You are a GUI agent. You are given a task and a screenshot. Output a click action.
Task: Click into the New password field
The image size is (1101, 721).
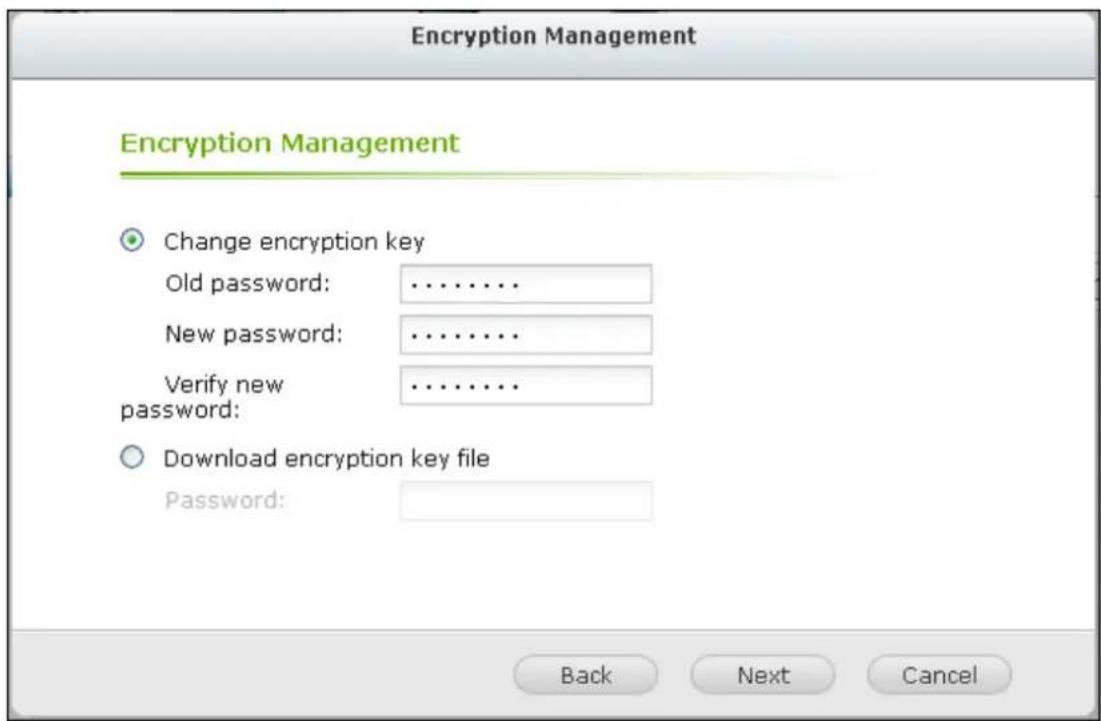525,334
